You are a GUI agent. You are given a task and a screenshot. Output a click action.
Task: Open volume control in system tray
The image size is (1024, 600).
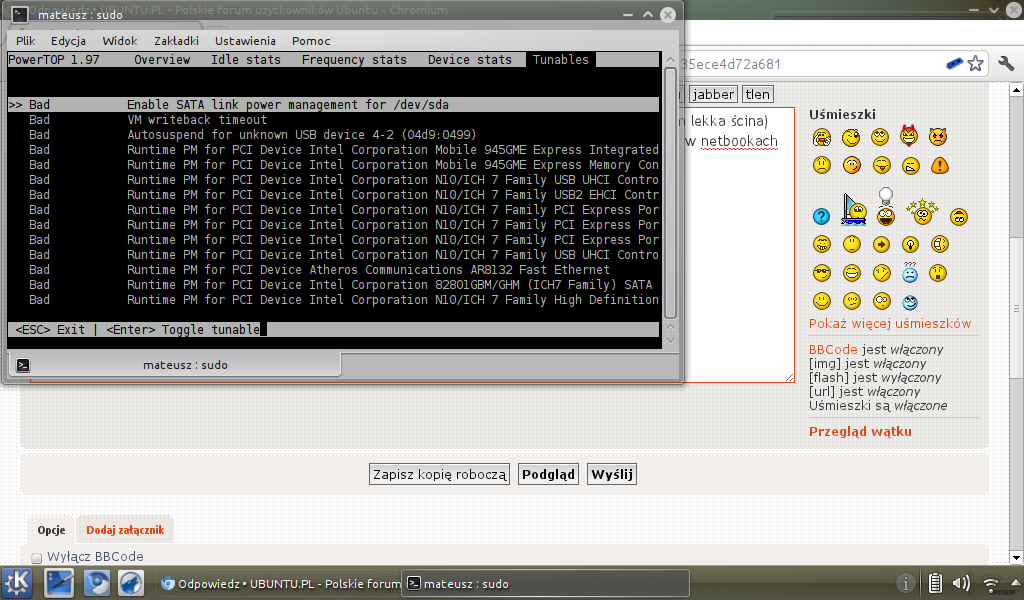pyautogui.click(x=961, y=583)
